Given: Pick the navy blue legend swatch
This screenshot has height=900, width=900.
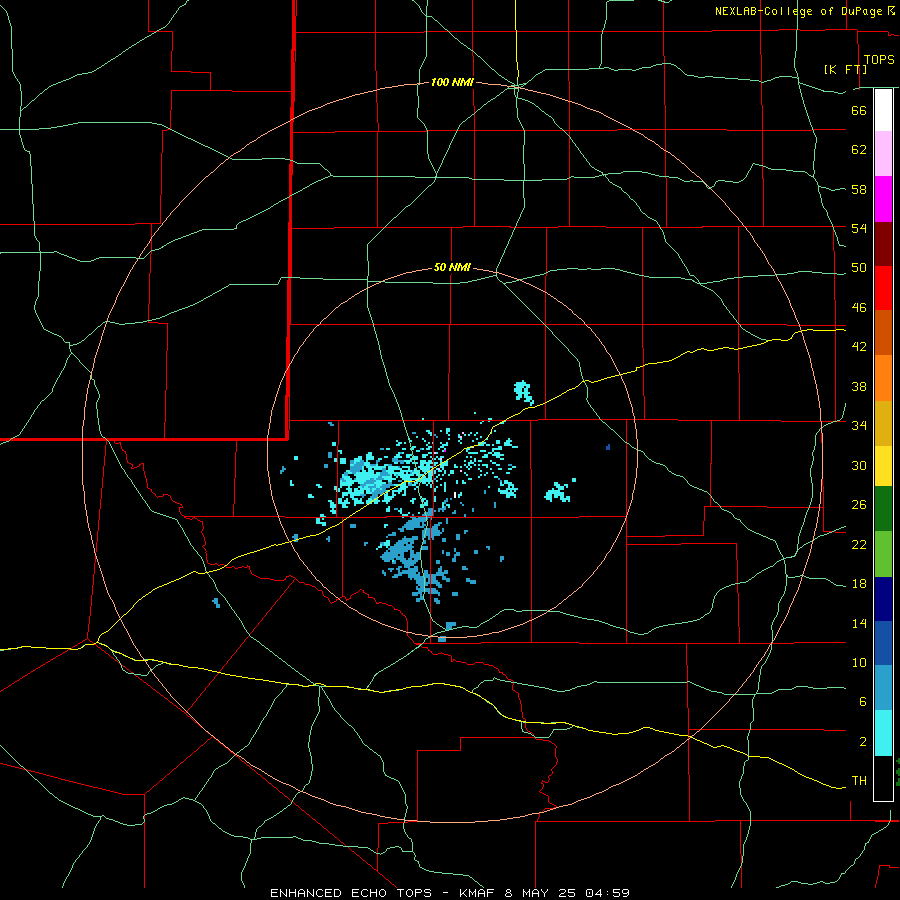Looking at the screenshot, I should point(883,599).
